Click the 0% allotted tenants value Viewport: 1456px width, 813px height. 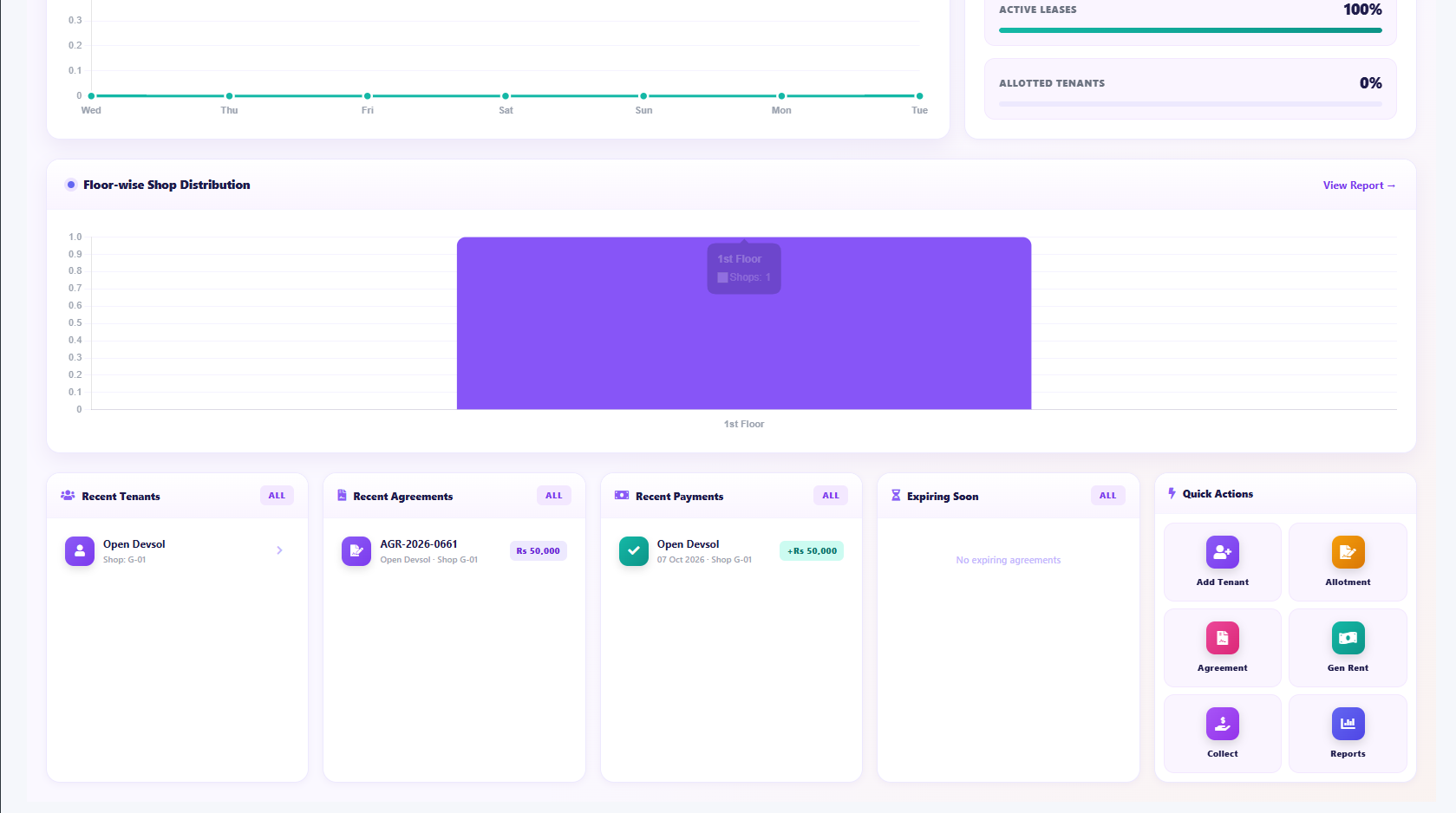click(x=1371, y=83)
